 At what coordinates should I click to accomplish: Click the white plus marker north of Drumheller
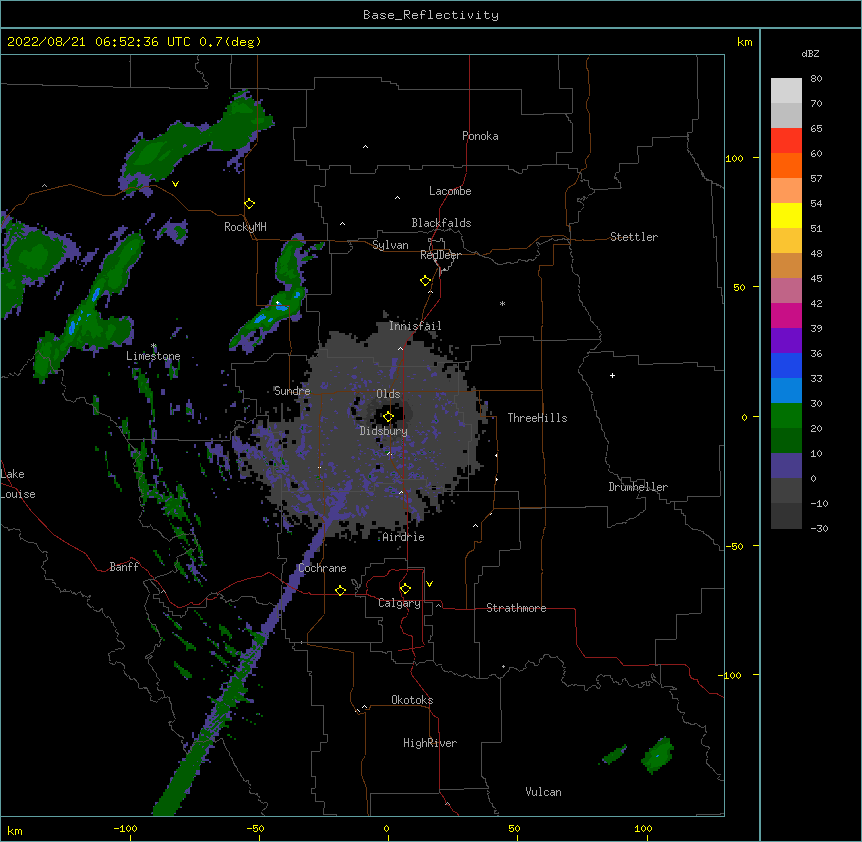coord(612,375)
